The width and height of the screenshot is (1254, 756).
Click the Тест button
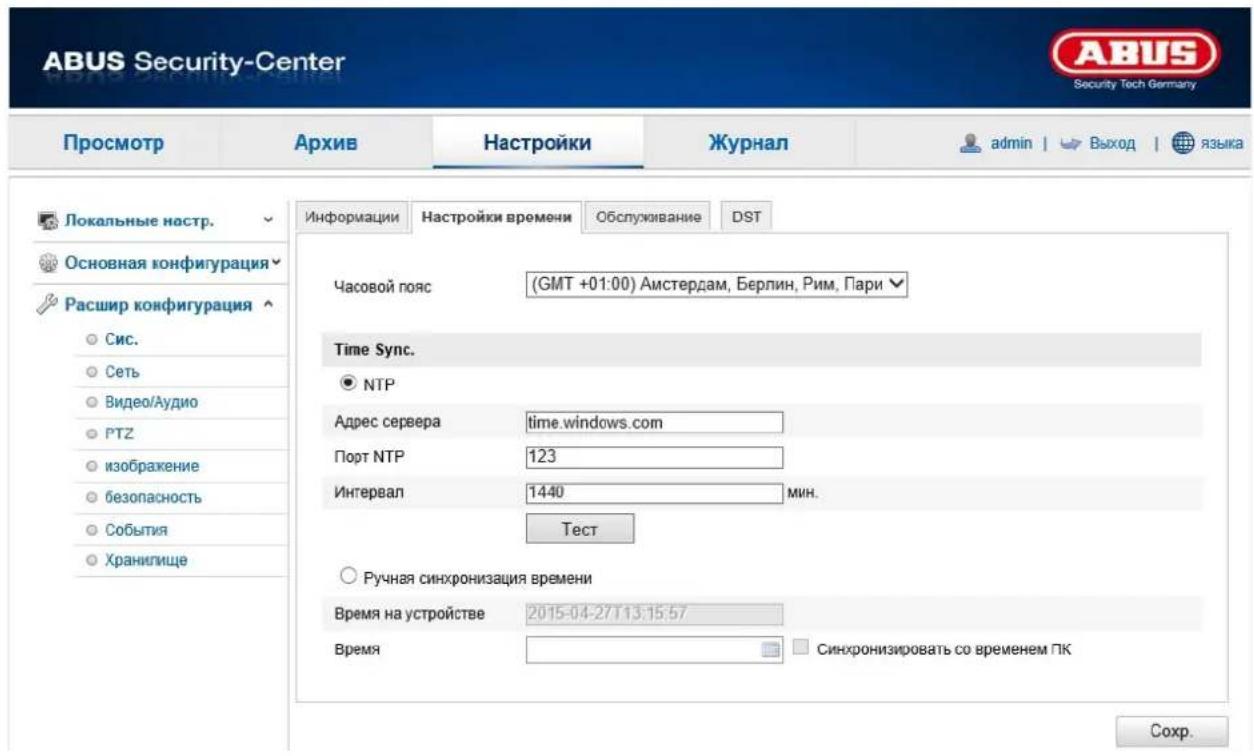pyautogui.click(x=580, y=530)
